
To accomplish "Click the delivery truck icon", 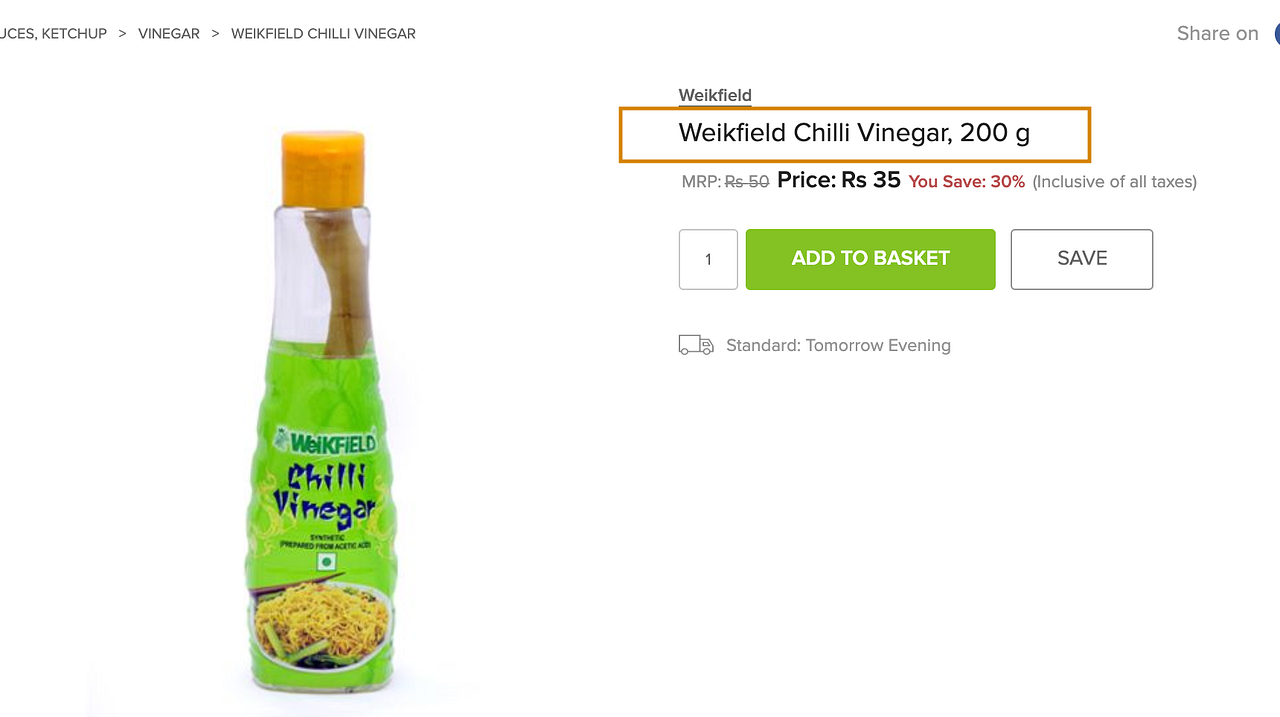I will tap(696, 345).
